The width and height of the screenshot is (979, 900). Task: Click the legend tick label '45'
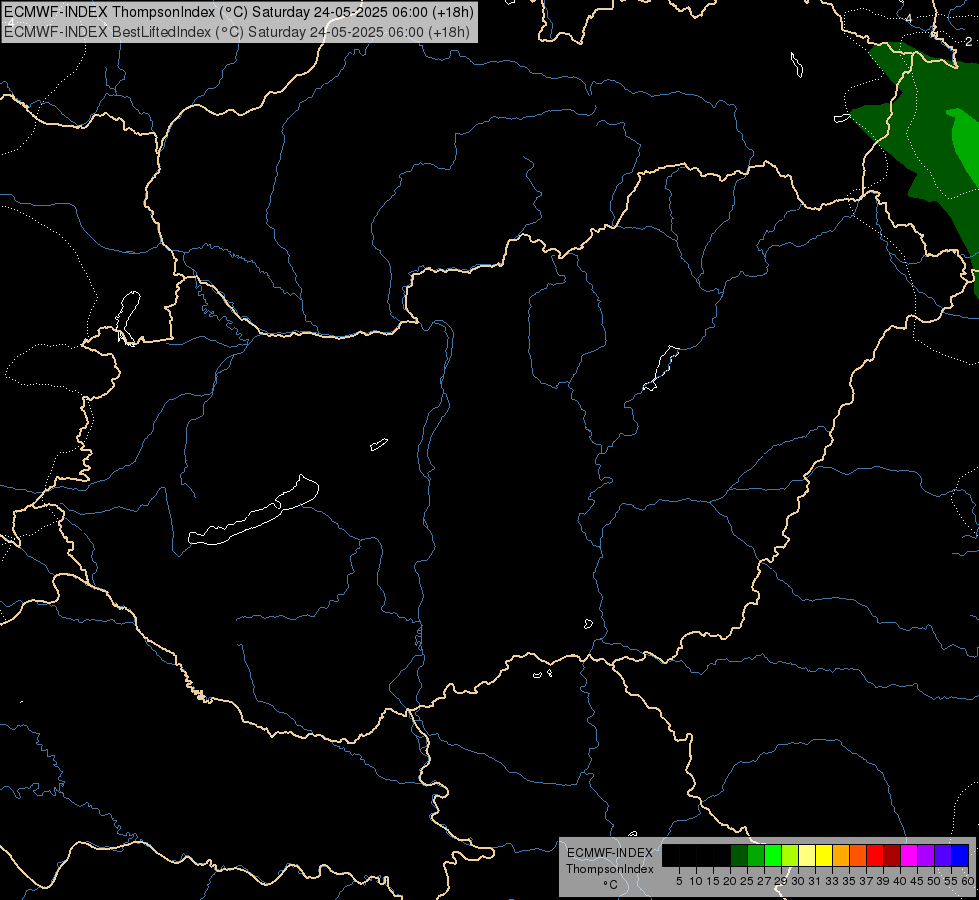coord(917,881)
